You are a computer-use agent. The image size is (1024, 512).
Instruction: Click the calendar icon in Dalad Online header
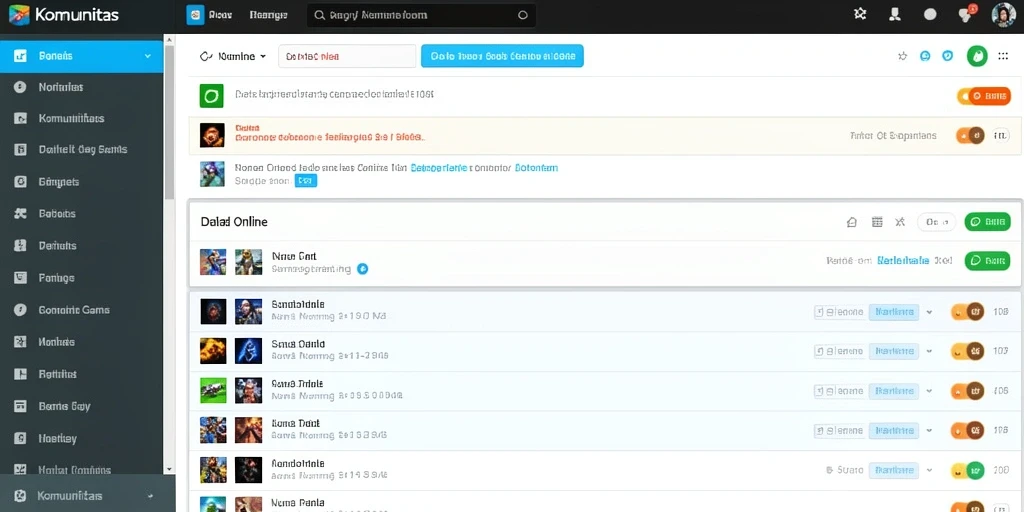877,222
